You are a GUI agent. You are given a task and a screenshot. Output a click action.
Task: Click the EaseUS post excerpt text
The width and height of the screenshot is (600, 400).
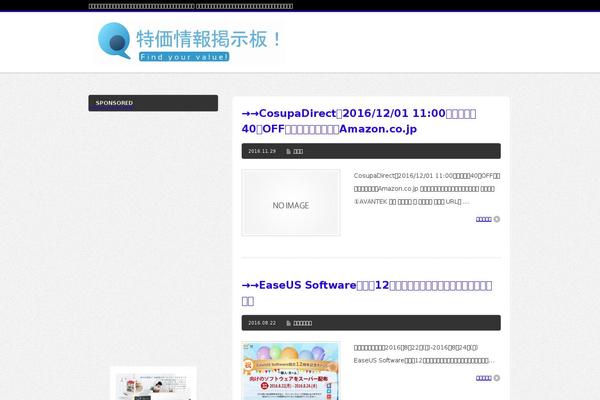click(x=424, y=354)
